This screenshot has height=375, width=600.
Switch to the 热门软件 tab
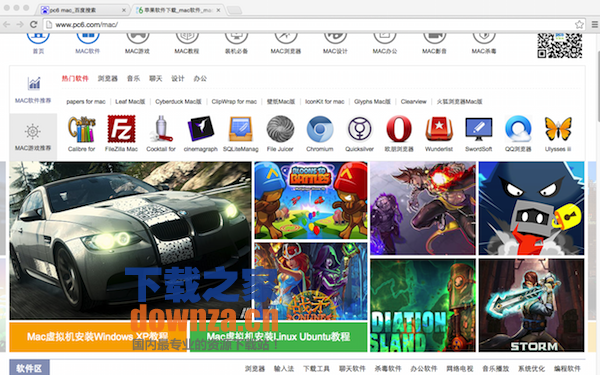[75, 78]
